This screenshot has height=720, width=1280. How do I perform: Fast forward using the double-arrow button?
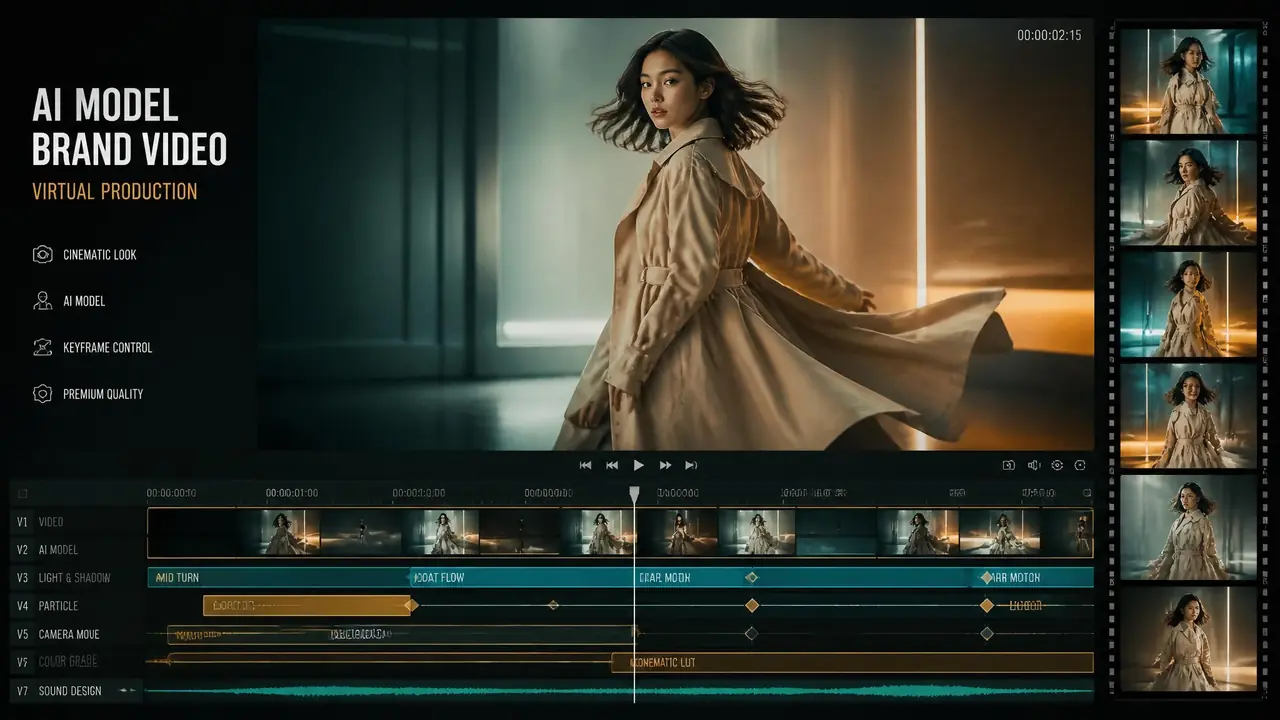tap(665, 465)
